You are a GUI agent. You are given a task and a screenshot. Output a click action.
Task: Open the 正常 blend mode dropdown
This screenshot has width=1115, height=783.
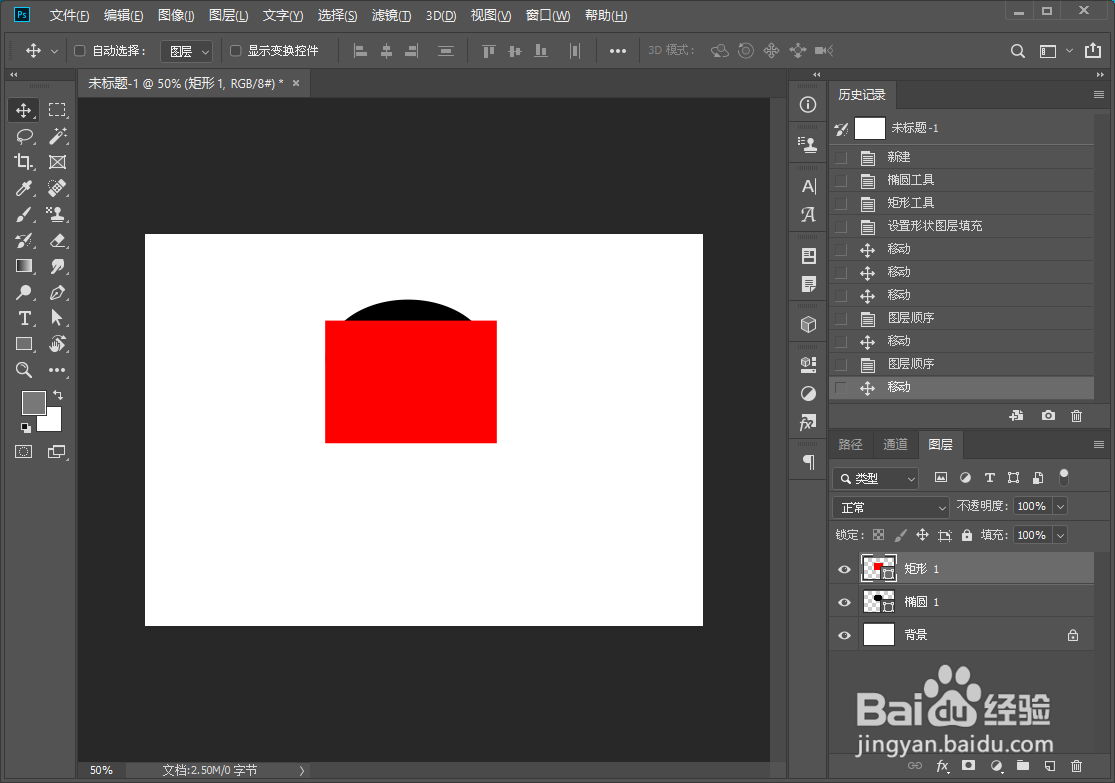coord(891,507)
